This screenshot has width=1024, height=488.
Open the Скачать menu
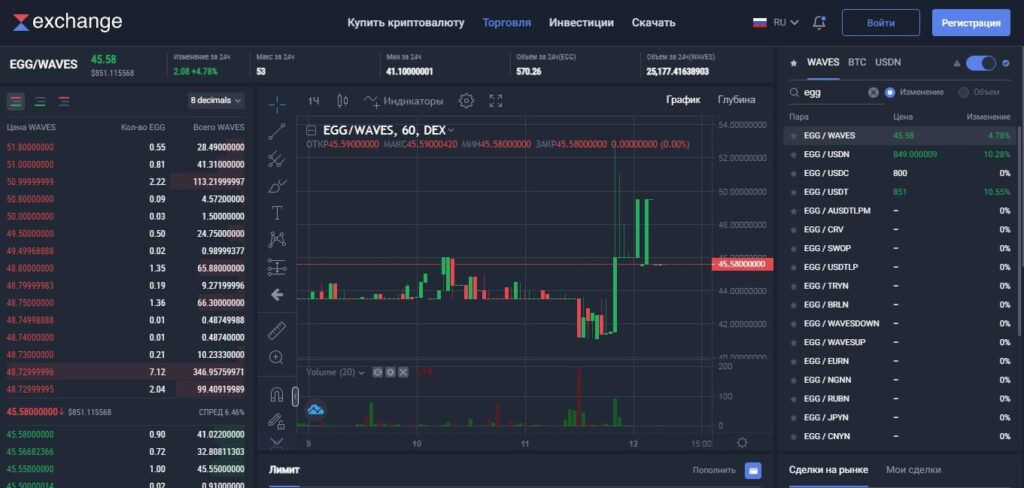(653, 22)
